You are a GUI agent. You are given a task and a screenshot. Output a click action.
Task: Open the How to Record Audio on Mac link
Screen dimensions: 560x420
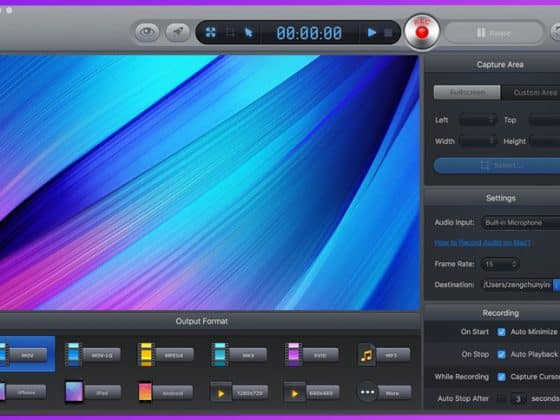(482, 243)
